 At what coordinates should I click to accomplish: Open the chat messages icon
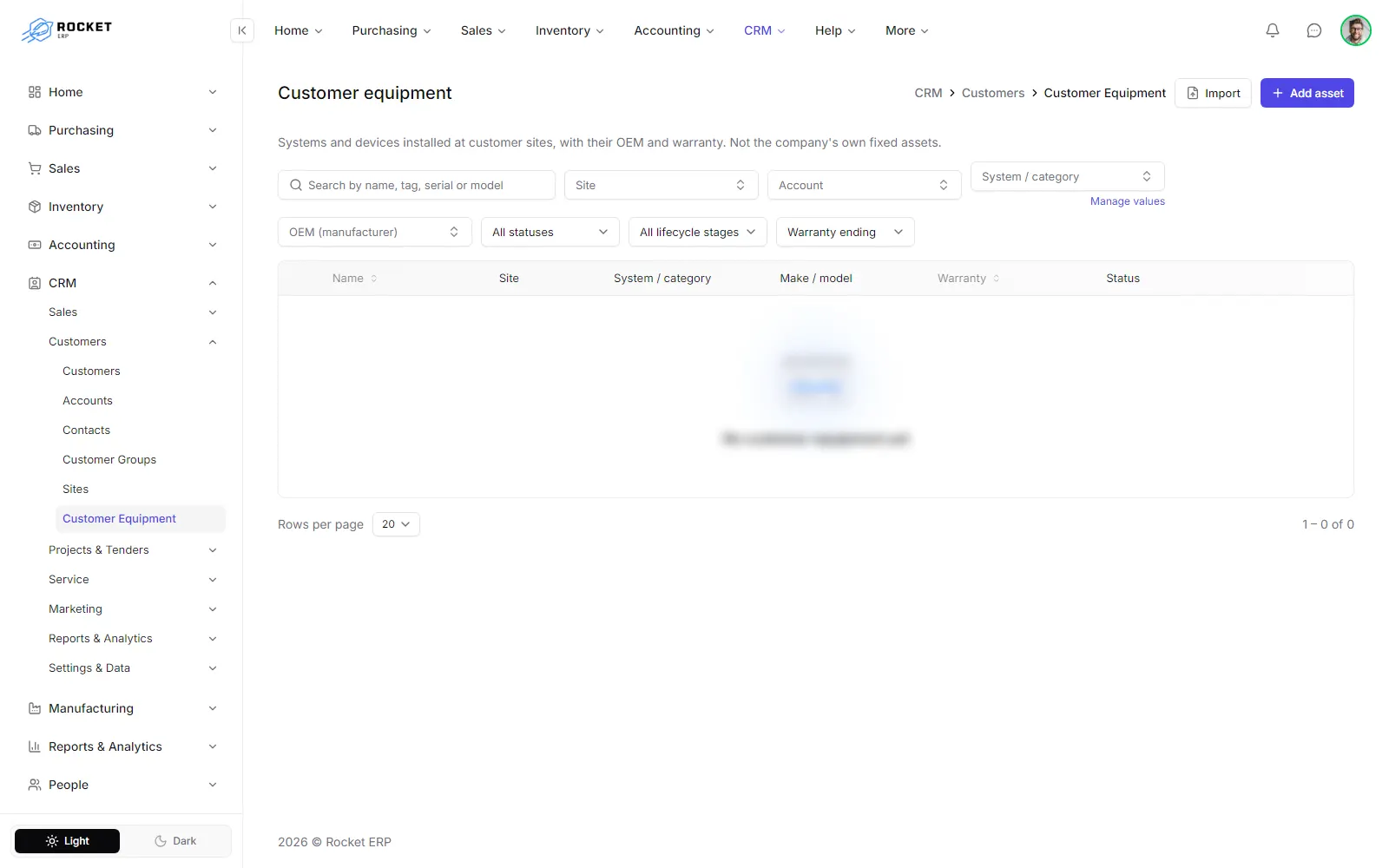tap(1314, 30)
